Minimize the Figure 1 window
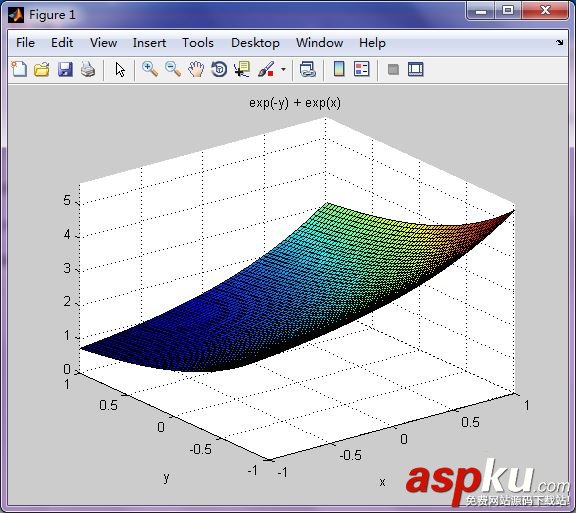 [x=481, y=10]
